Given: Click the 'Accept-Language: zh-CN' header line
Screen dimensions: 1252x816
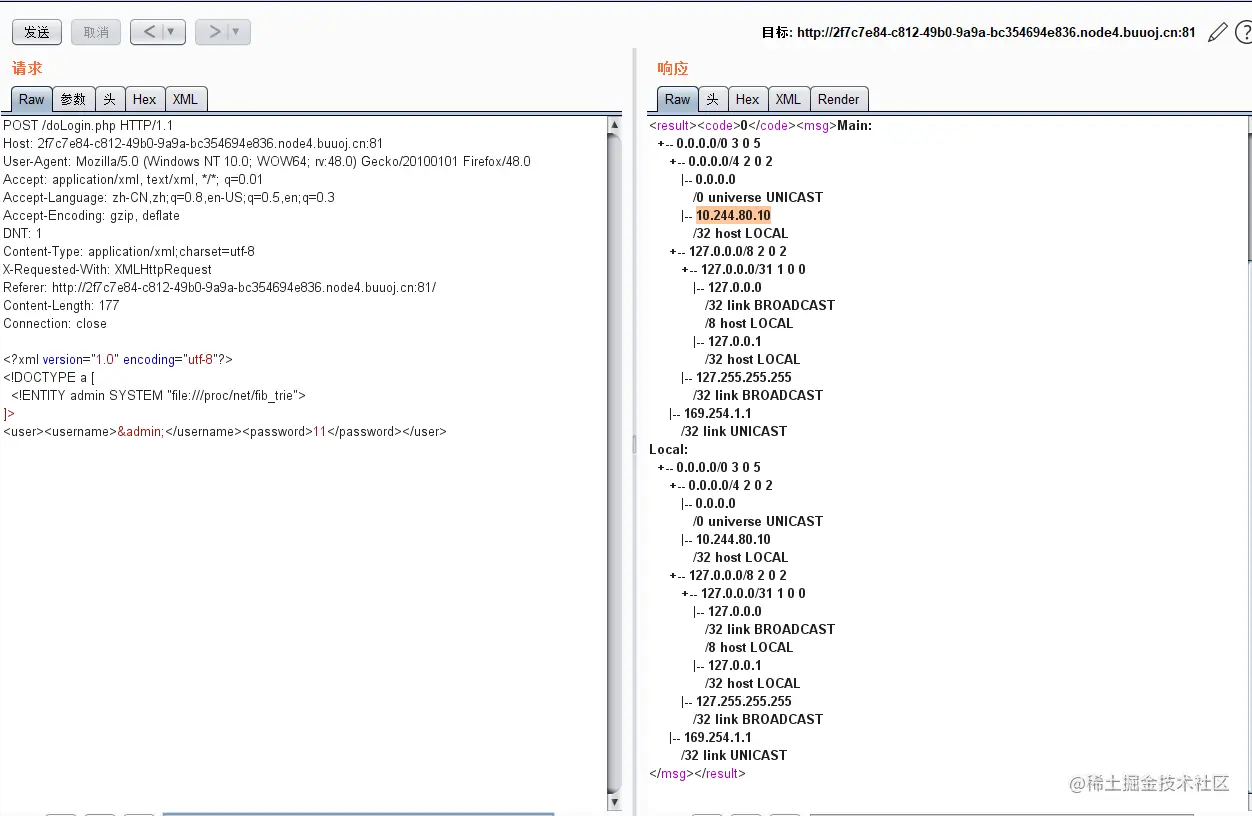Looking at the screenshot, I should 169,197.
